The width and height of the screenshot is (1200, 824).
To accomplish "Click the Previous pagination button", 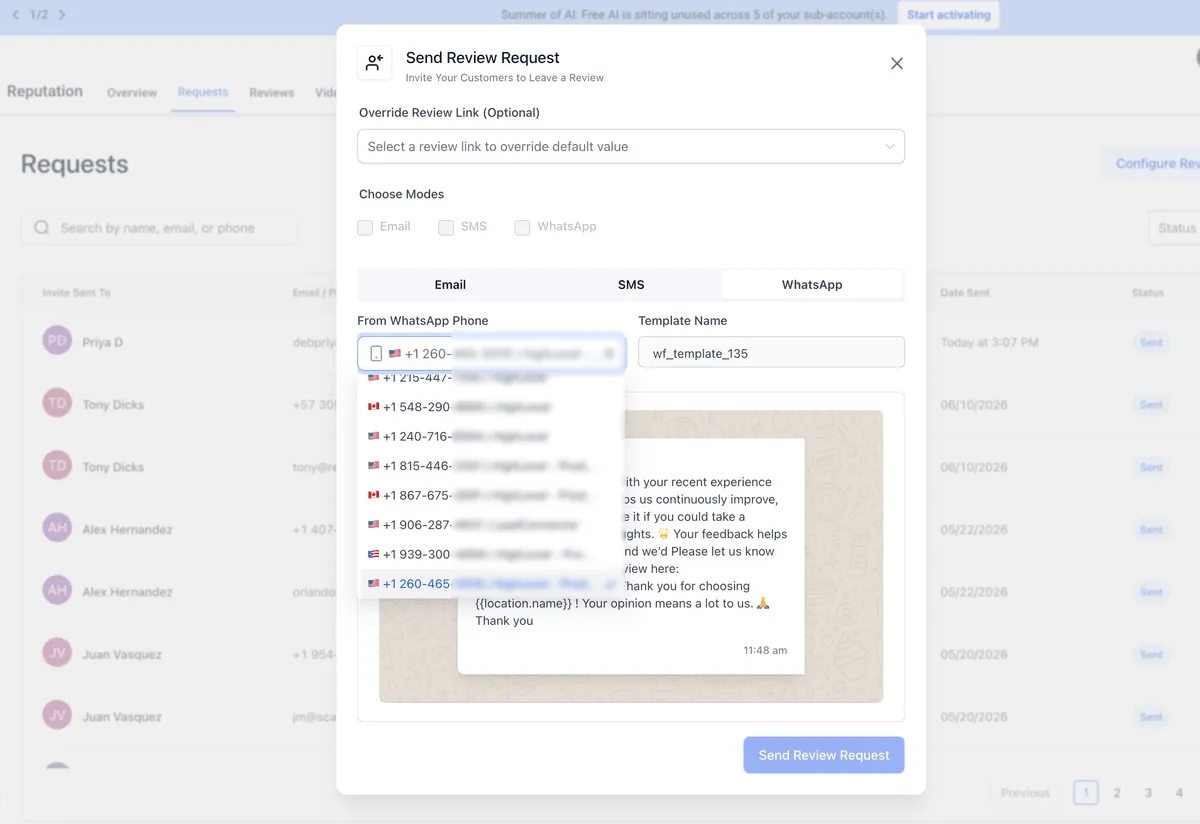I will tap(1025, 793).
